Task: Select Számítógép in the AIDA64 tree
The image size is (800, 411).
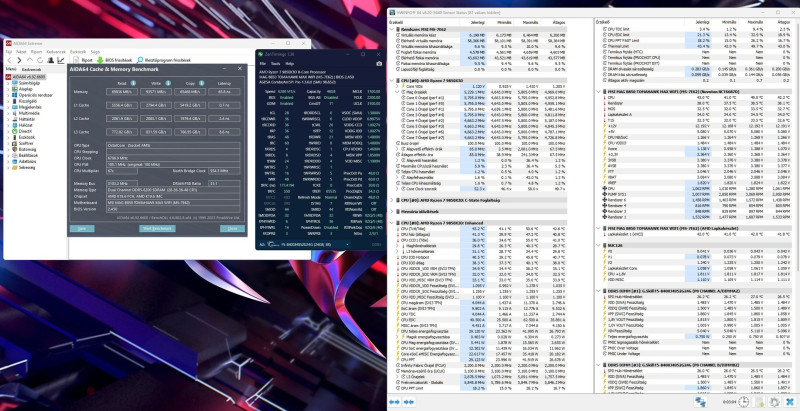Action: point(29,83)
